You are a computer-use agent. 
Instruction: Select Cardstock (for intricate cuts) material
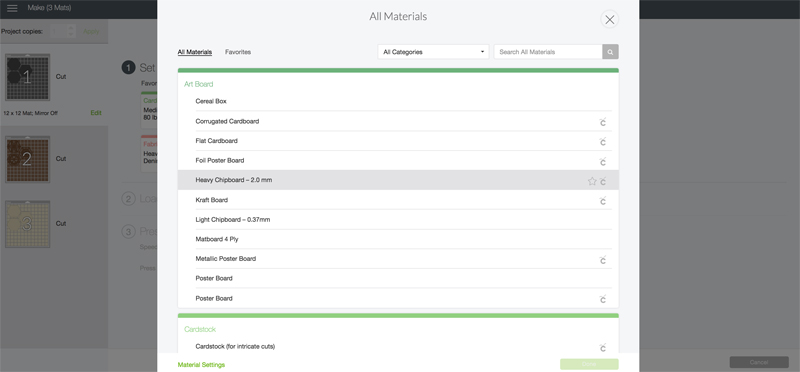click(x=398, y=346)
